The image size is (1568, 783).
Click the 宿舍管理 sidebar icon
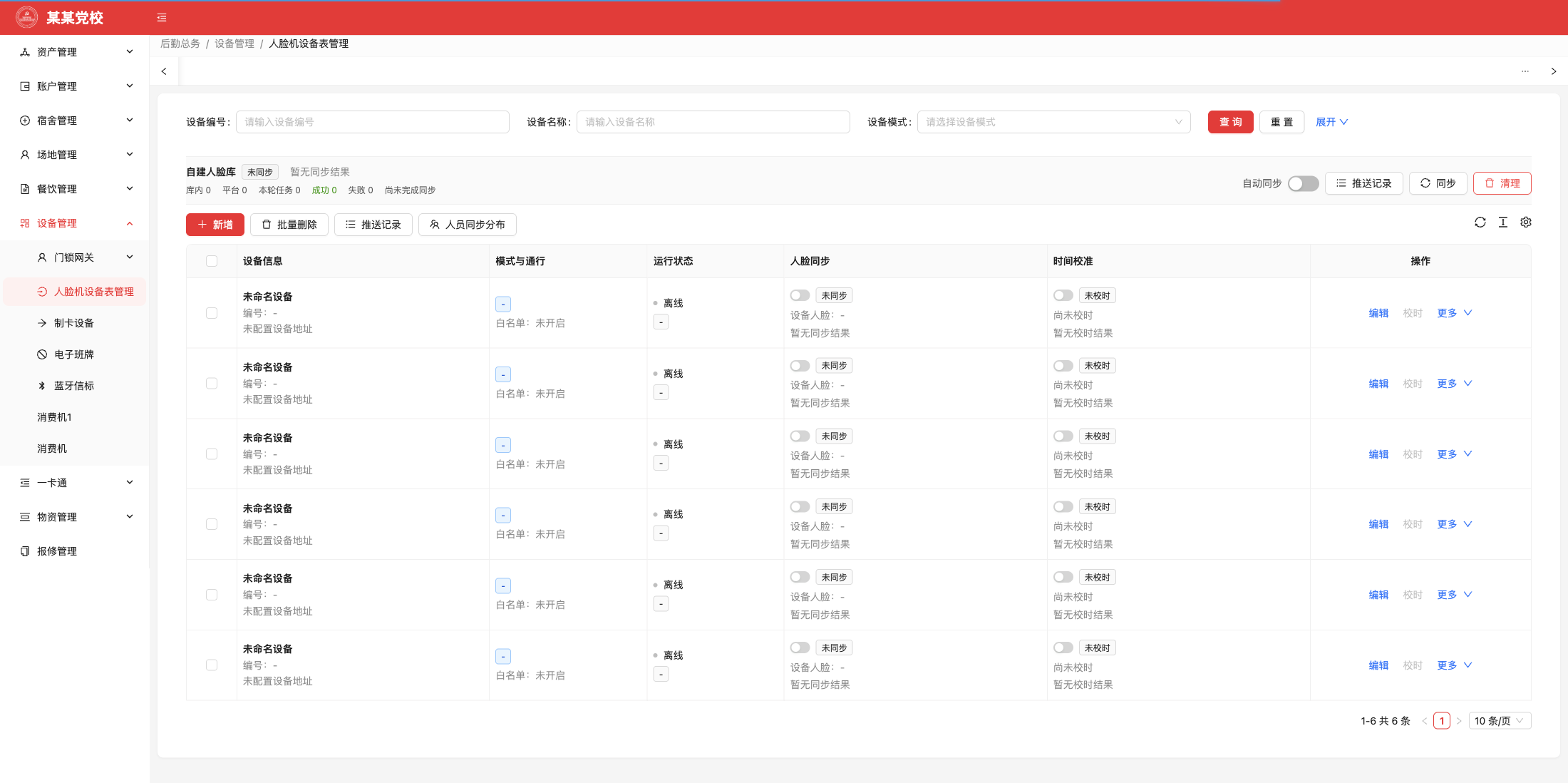coord(25,121)
